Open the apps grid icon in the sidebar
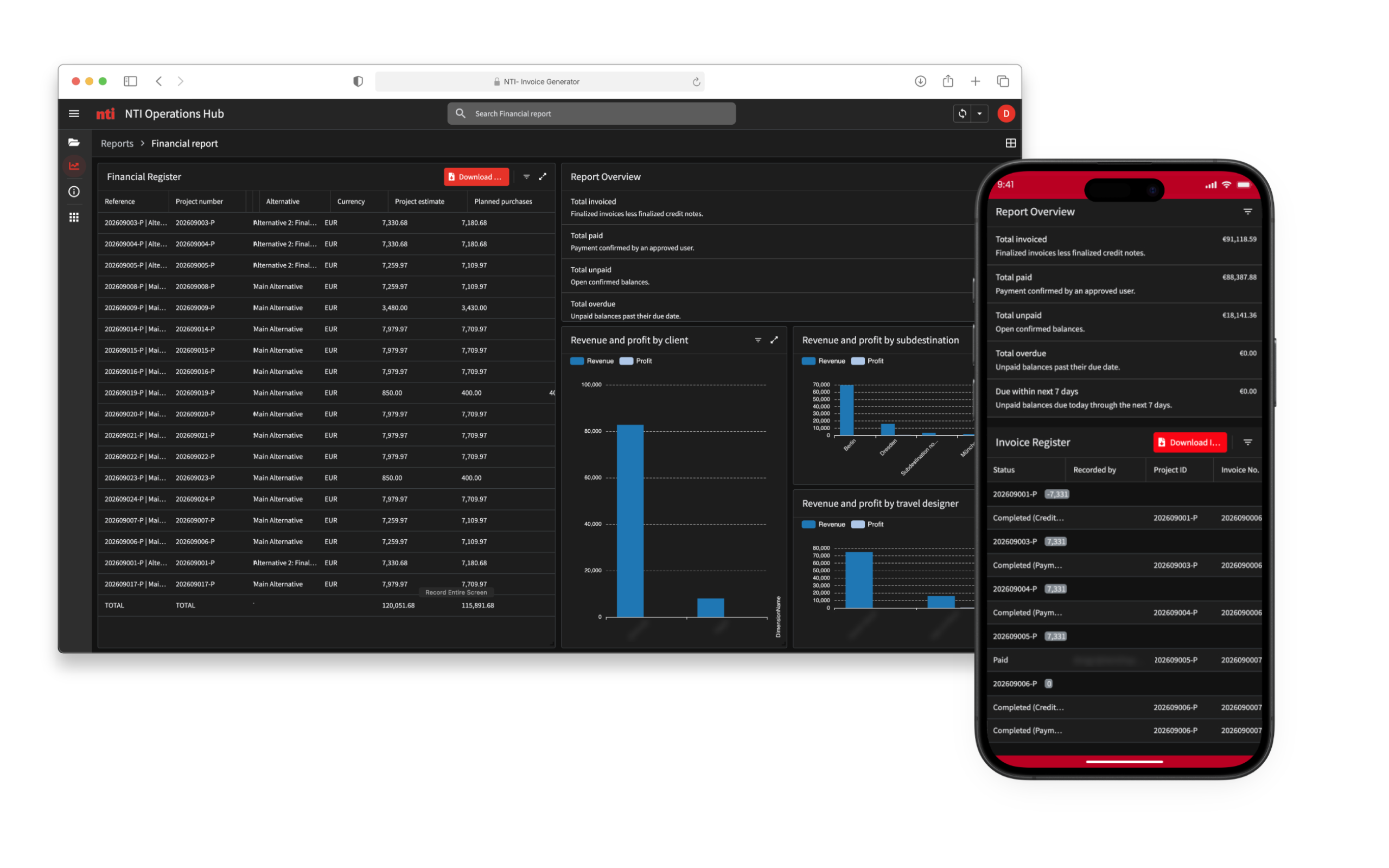This screenshot has width=1389, height=868. coord(74,217)
